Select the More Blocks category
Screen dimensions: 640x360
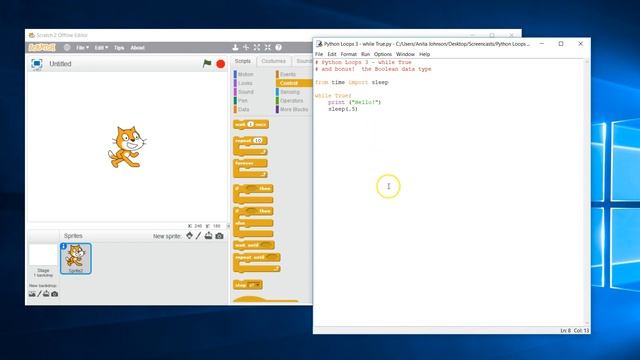point(294,109)
